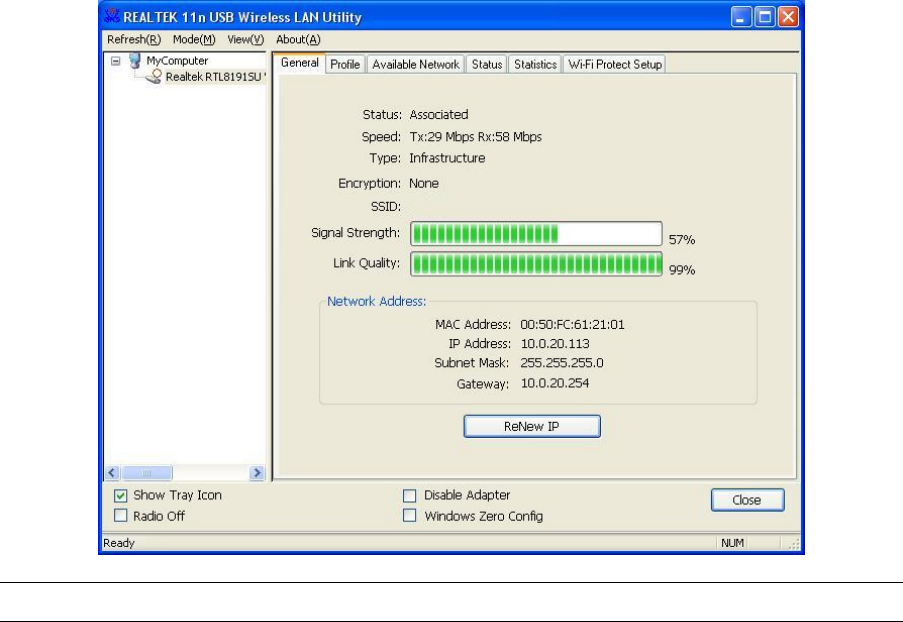This screenshot has height=622, width=903.
Task: Enable Windows Zero Config checkbox
Action: (x=409, y=515)
